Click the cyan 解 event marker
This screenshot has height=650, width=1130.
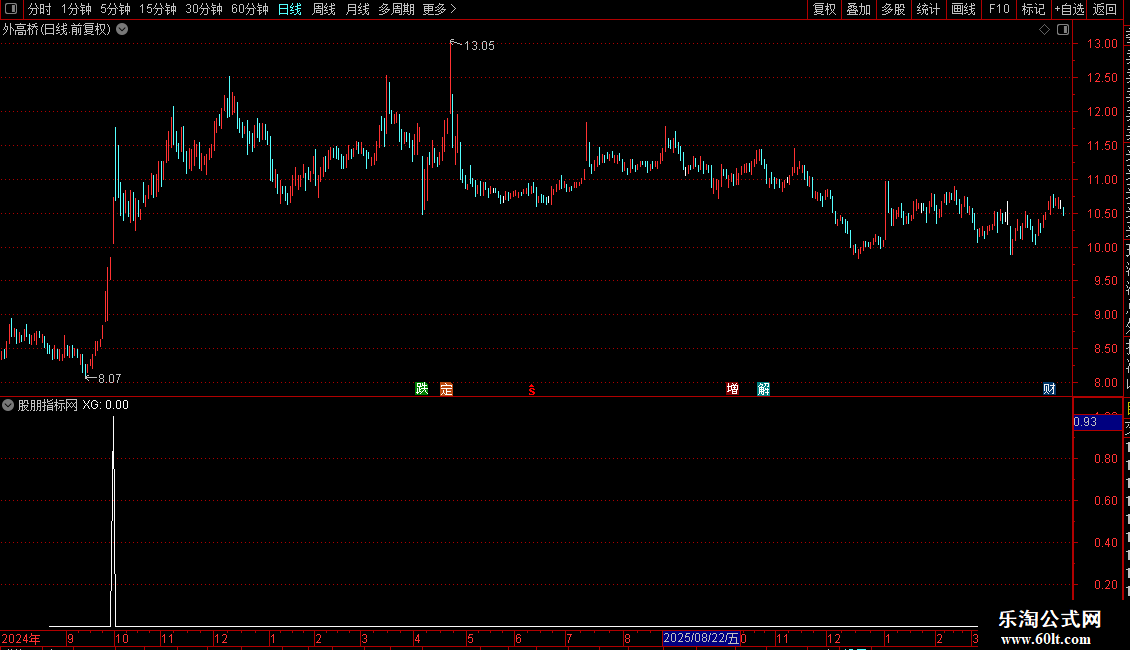[x=764, y=389]
